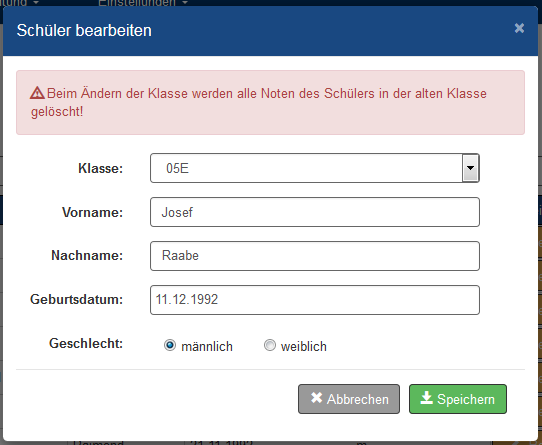Click the männlich label text

[x=207, y=346]
